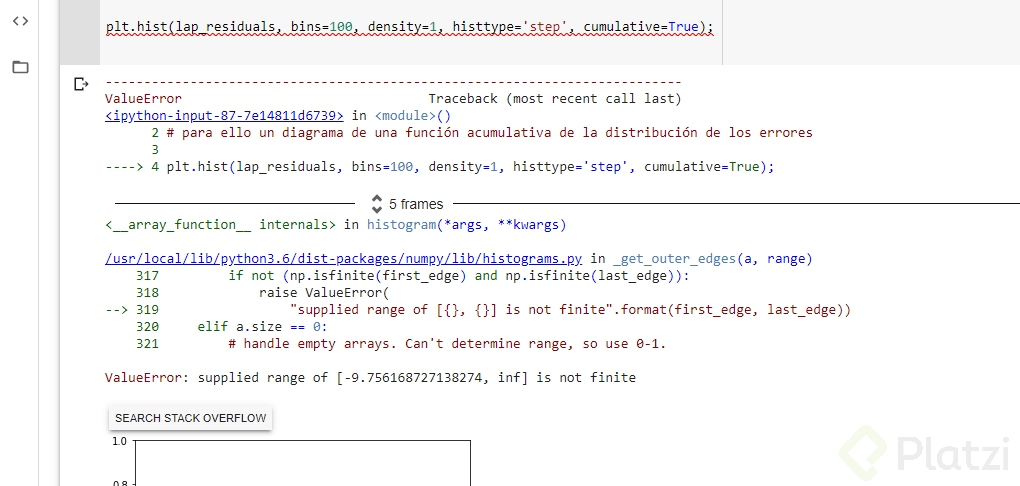Click line 321 handle empty arrays comment
The width and height of the screenshot is (1020, 486).
(448, 344)
